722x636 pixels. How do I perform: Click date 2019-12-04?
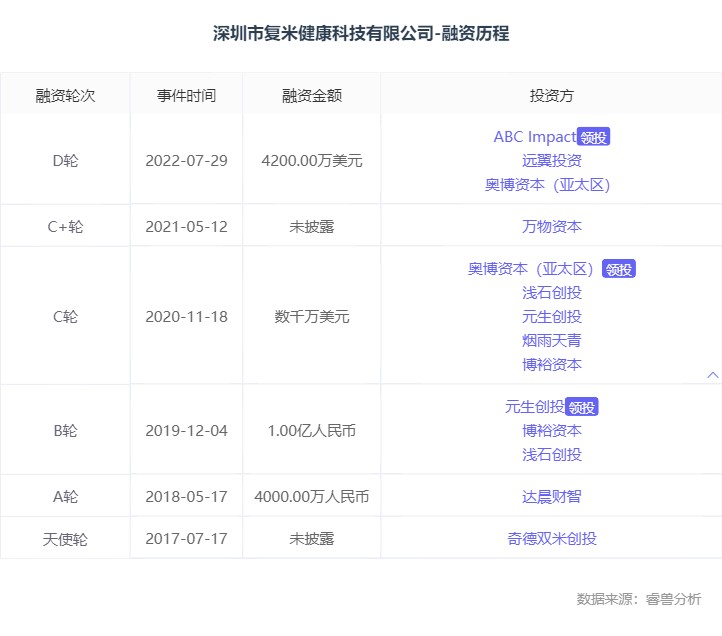point(186,431)
